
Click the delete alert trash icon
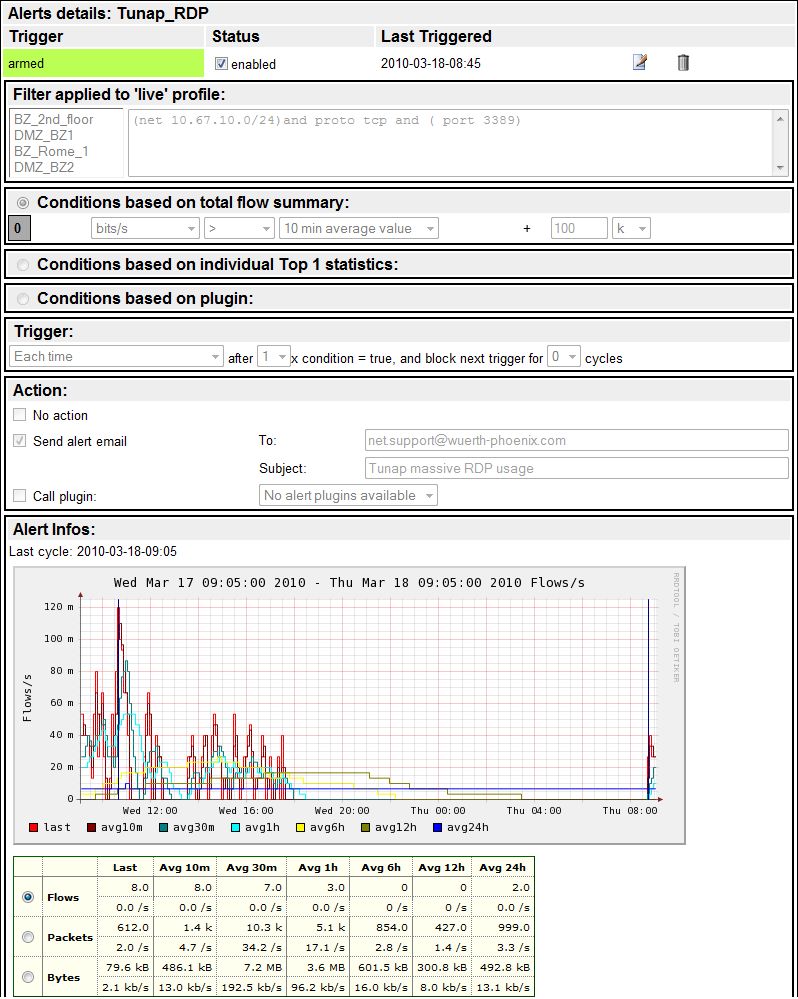pyautogui.click(x=683, y=62)
